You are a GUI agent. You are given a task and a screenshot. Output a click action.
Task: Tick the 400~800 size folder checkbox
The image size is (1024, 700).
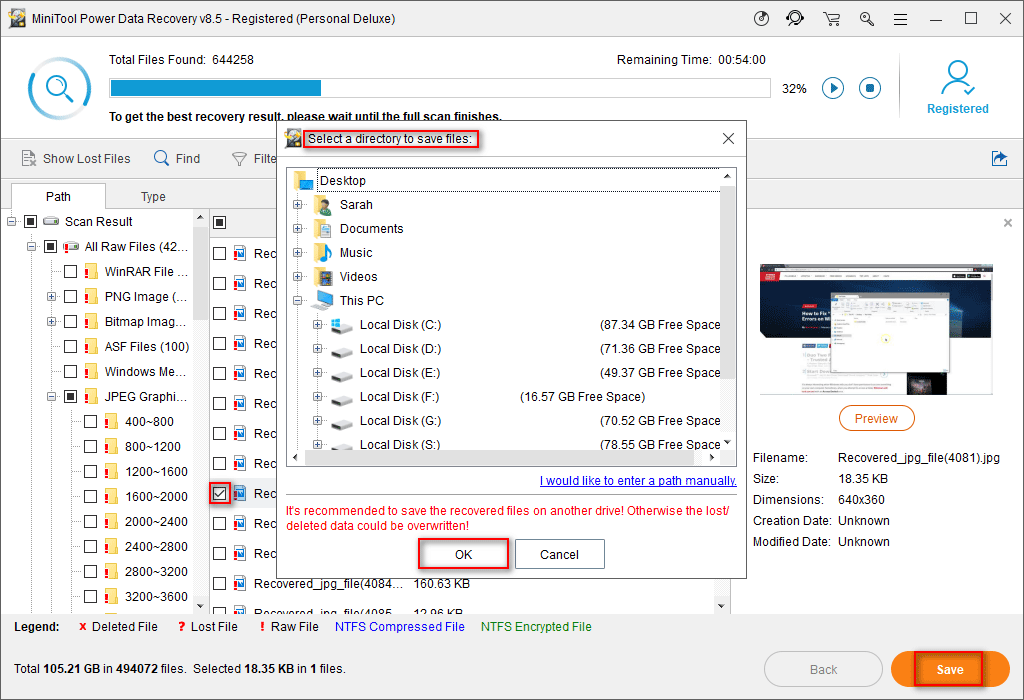click(x=90, y=421)
